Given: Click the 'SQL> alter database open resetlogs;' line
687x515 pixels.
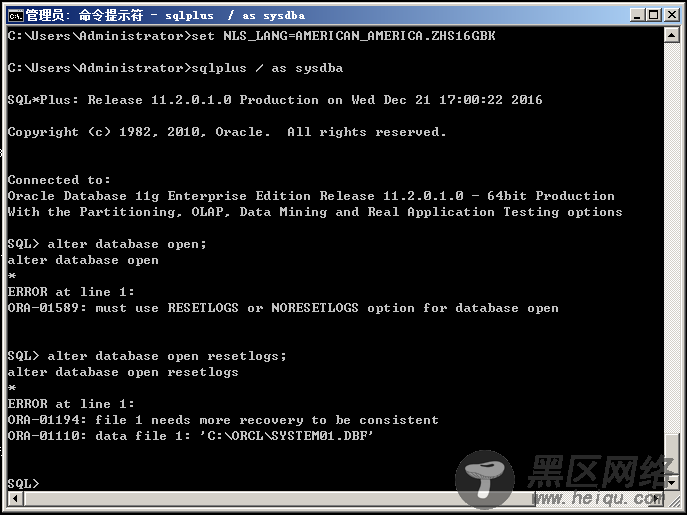Looking at the screenshot, I should point(147,356).
